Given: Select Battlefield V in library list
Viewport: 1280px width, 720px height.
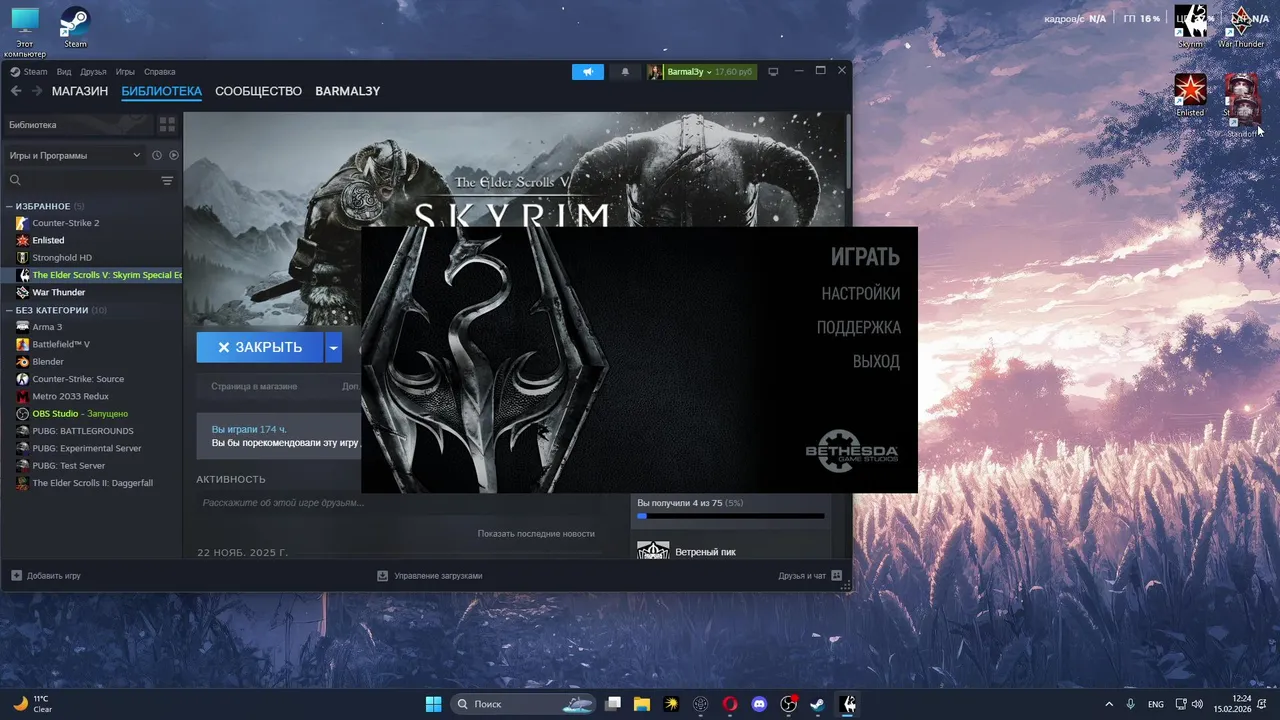Looking at the screenshot, I should coord(61,344).
